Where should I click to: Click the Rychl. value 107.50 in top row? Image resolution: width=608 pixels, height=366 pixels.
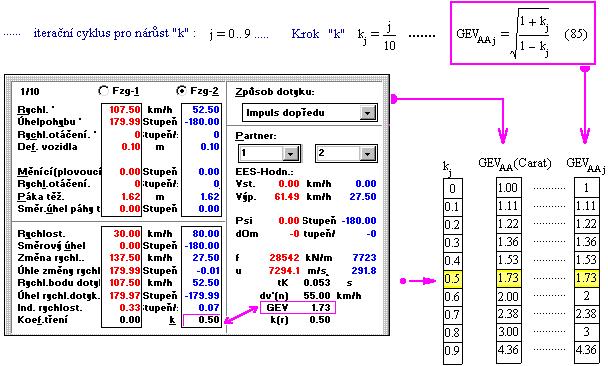tap(124, 110)
